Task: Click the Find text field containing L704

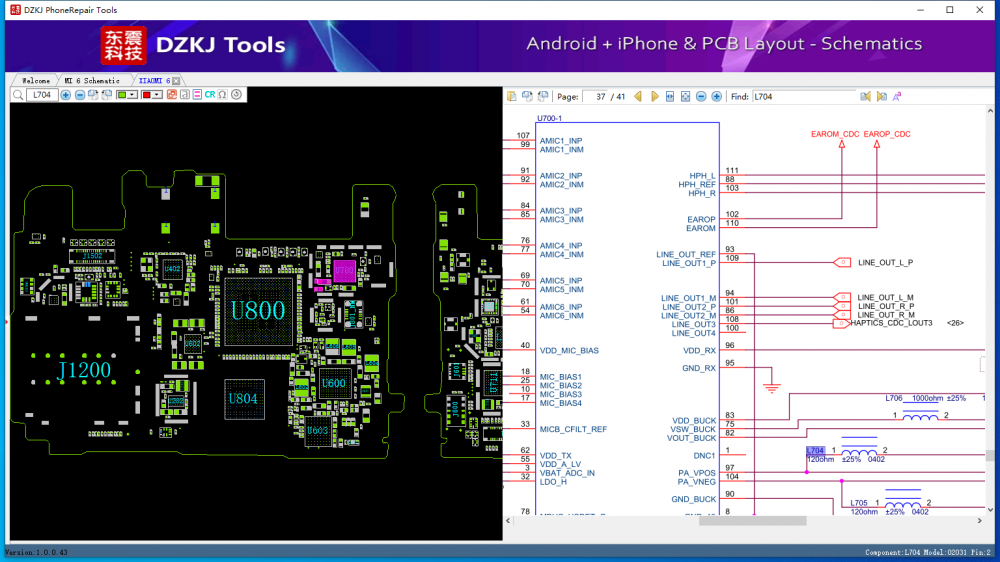Action: point(800,96)
